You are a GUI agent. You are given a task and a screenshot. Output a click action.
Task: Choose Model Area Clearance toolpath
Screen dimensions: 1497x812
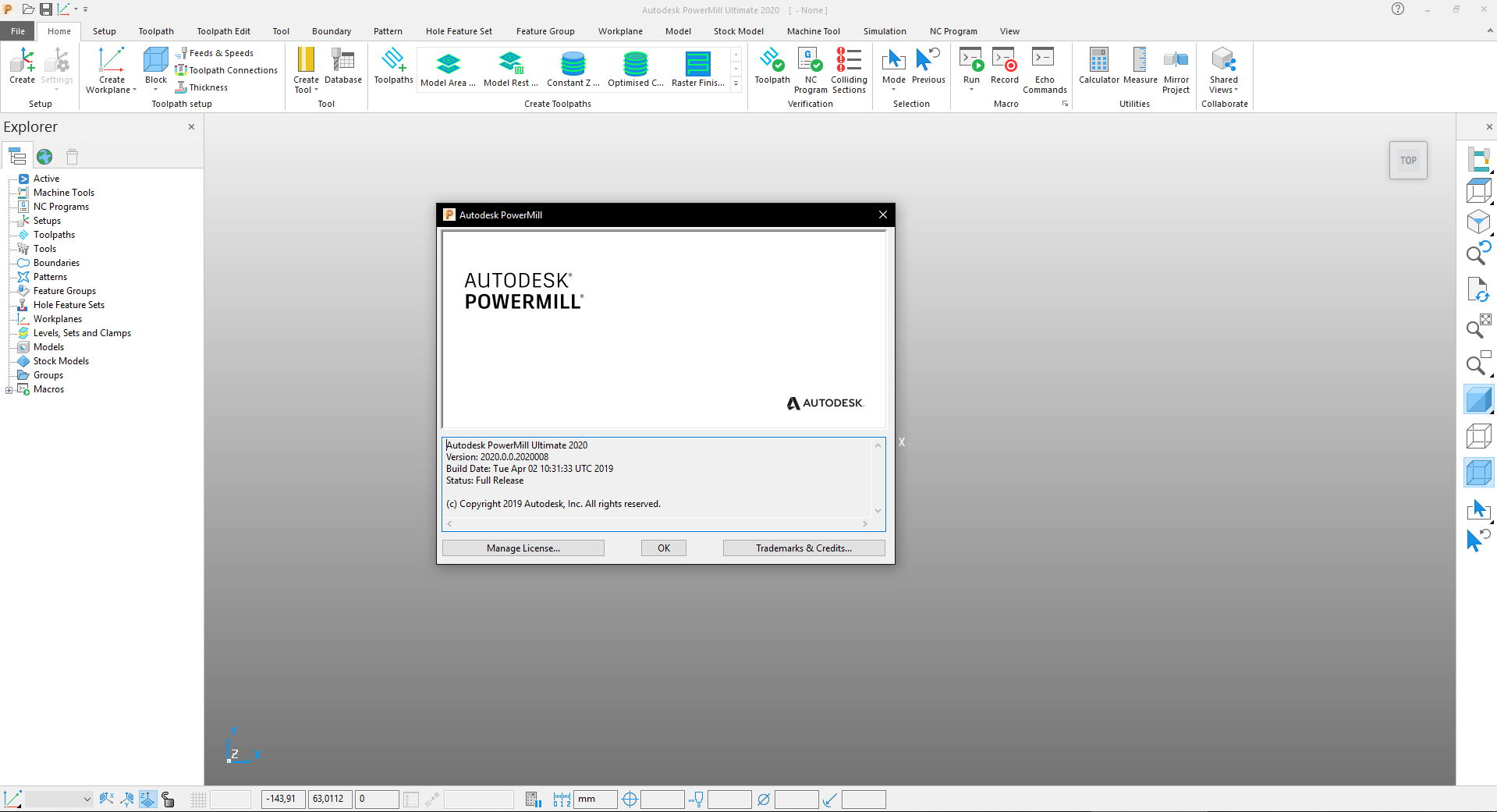pos(448,69)
